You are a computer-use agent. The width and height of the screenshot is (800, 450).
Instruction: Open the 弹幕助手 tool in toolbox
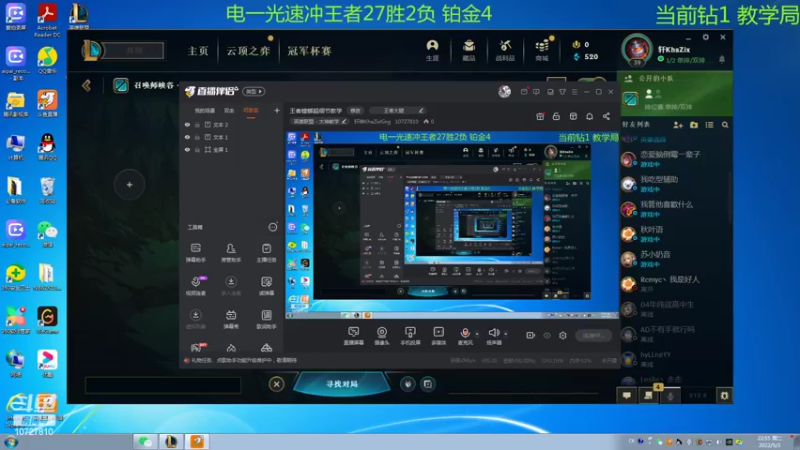196,253
